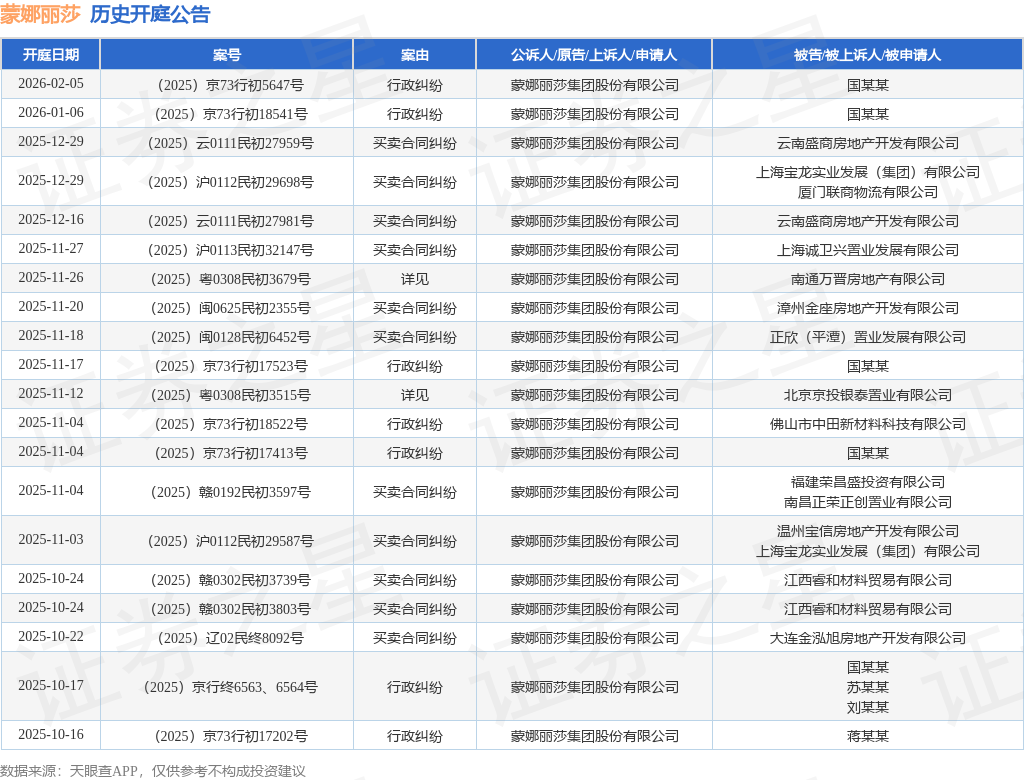
Task: Click defendant 大连金泓旭房地产开发有限公司
Action: (867, 638)
